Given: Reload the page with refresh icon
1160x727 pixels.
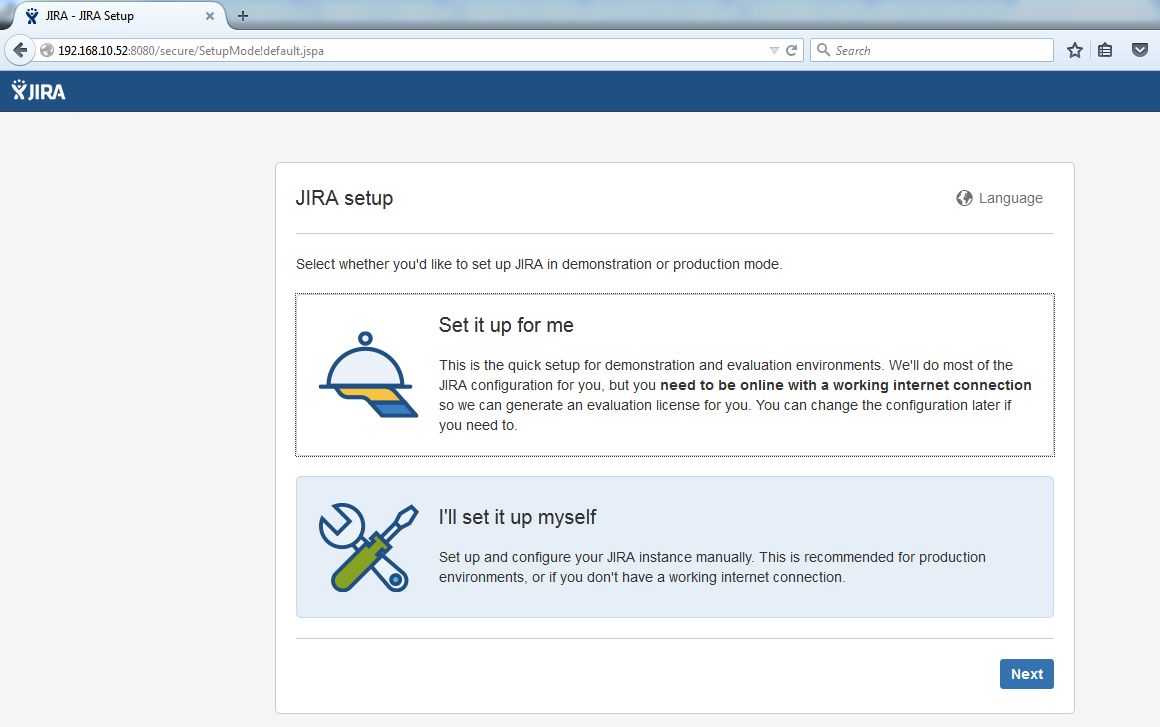Looking at the screenshot, I should tap(792, 50).
